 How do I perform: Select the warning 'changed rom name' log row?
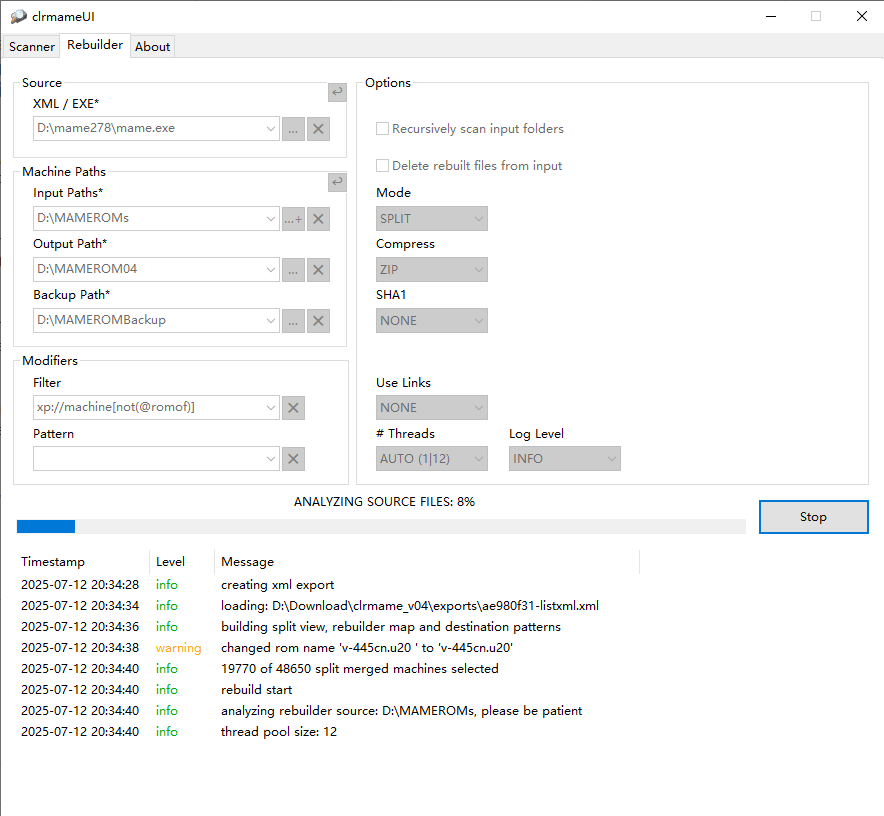(x=330, y=648)
